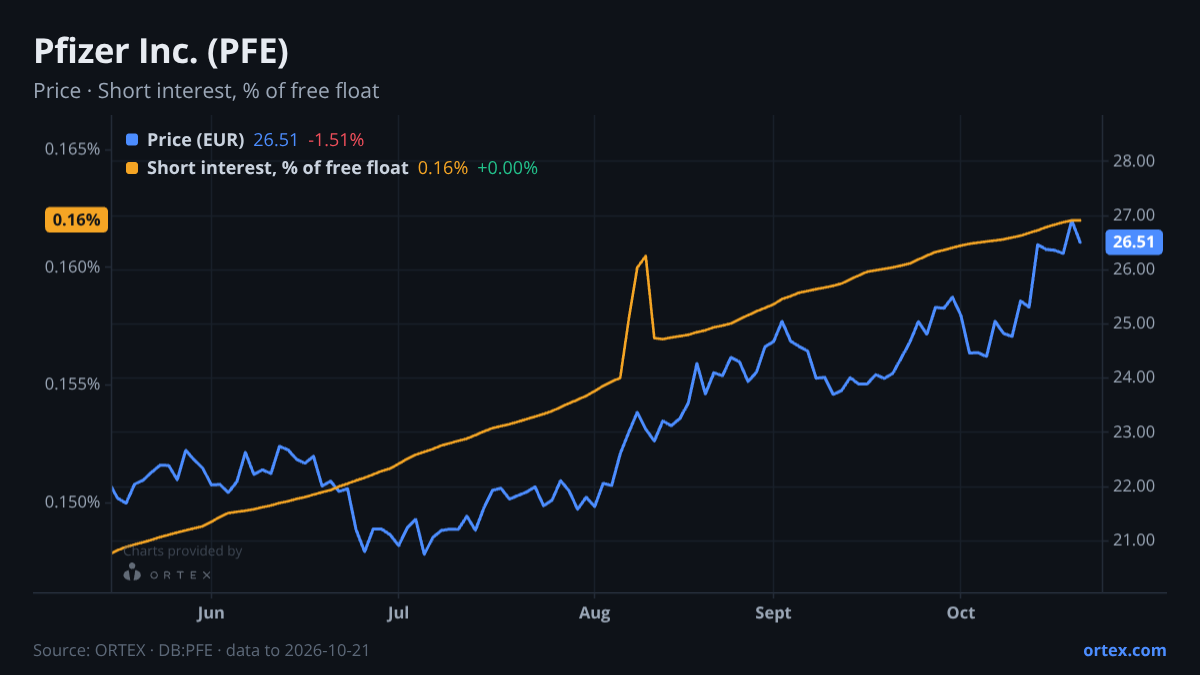Viewport: 1200px width, 675px height.
Task: Click the 0.165% left axis label
Action: pyautogui.click(x=72, y=150)
